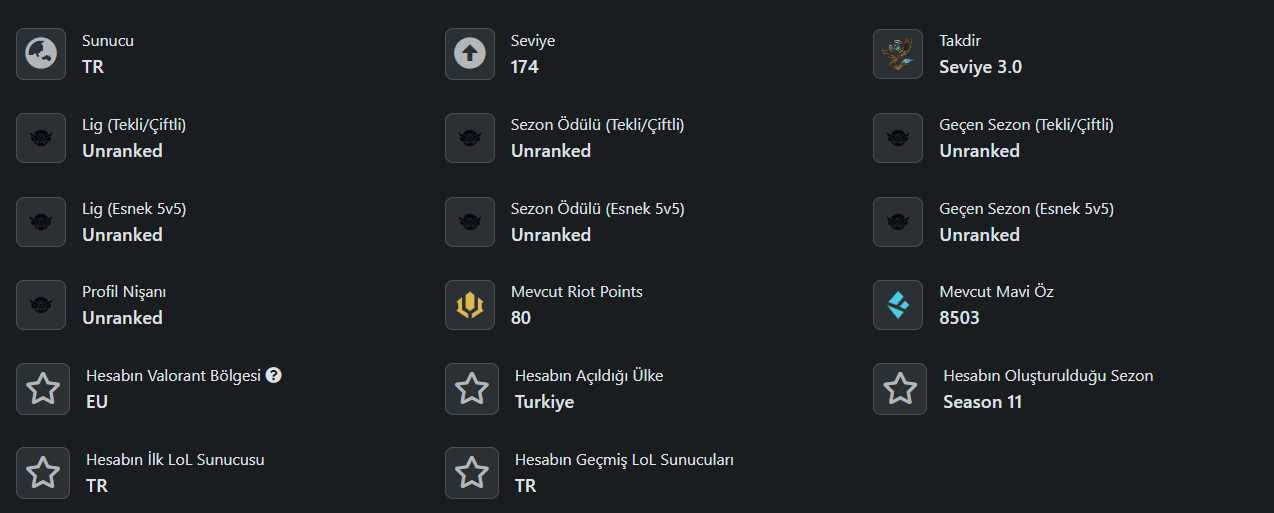Click the Takdir honor emblem icon
This screenshot has height=513, width=1274.
pos(898,54)
